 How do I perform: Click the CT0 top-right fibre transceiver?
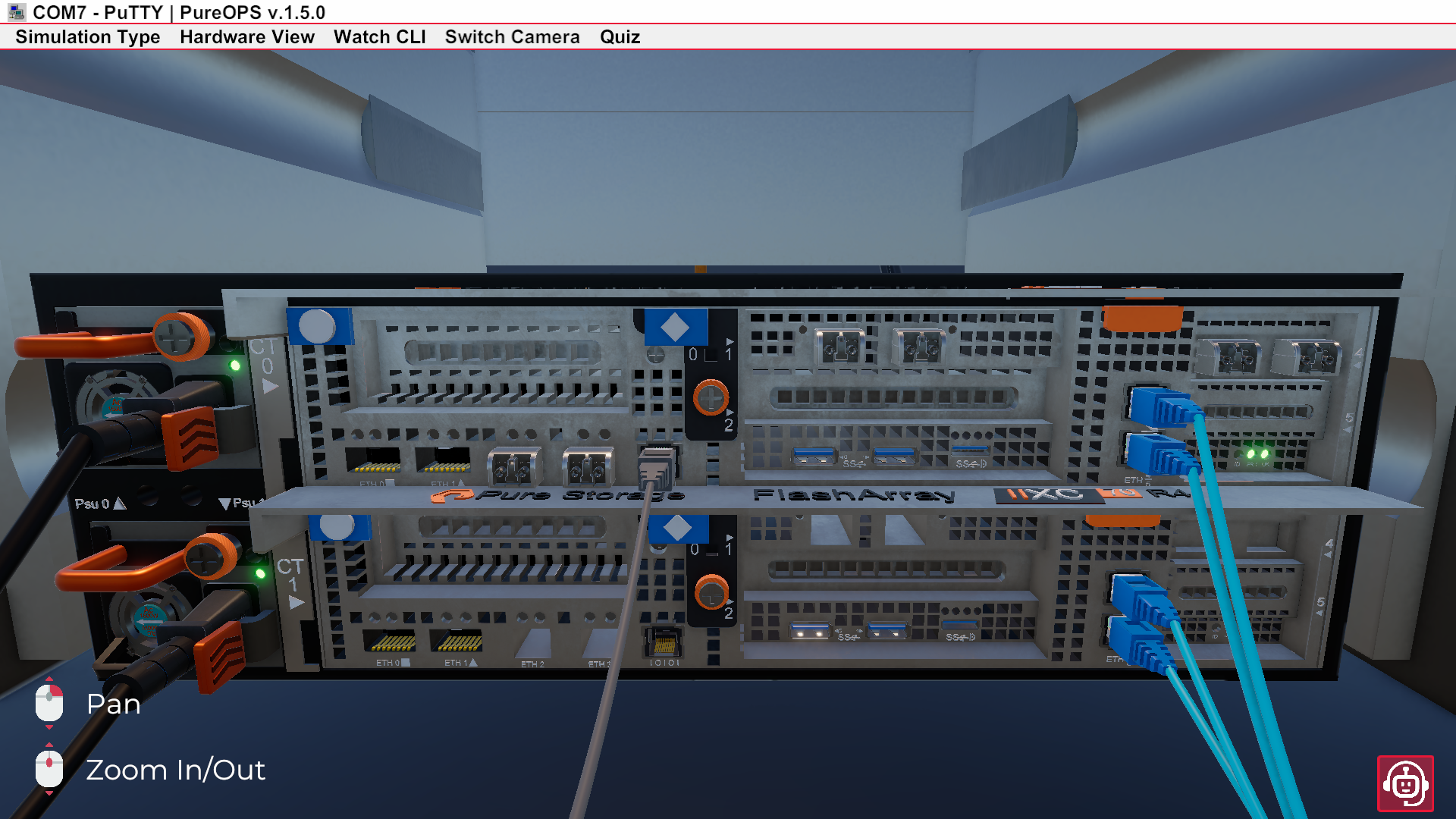point(920,347)
